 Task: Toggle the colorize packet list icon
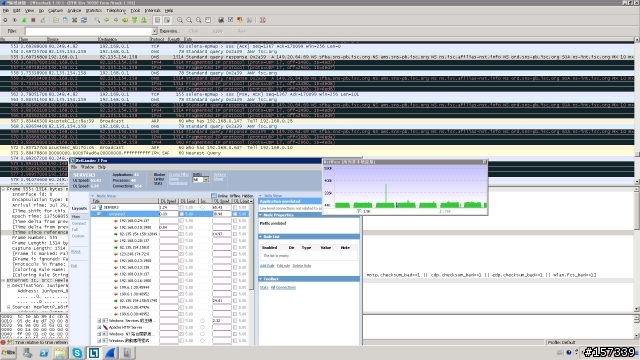157,20
